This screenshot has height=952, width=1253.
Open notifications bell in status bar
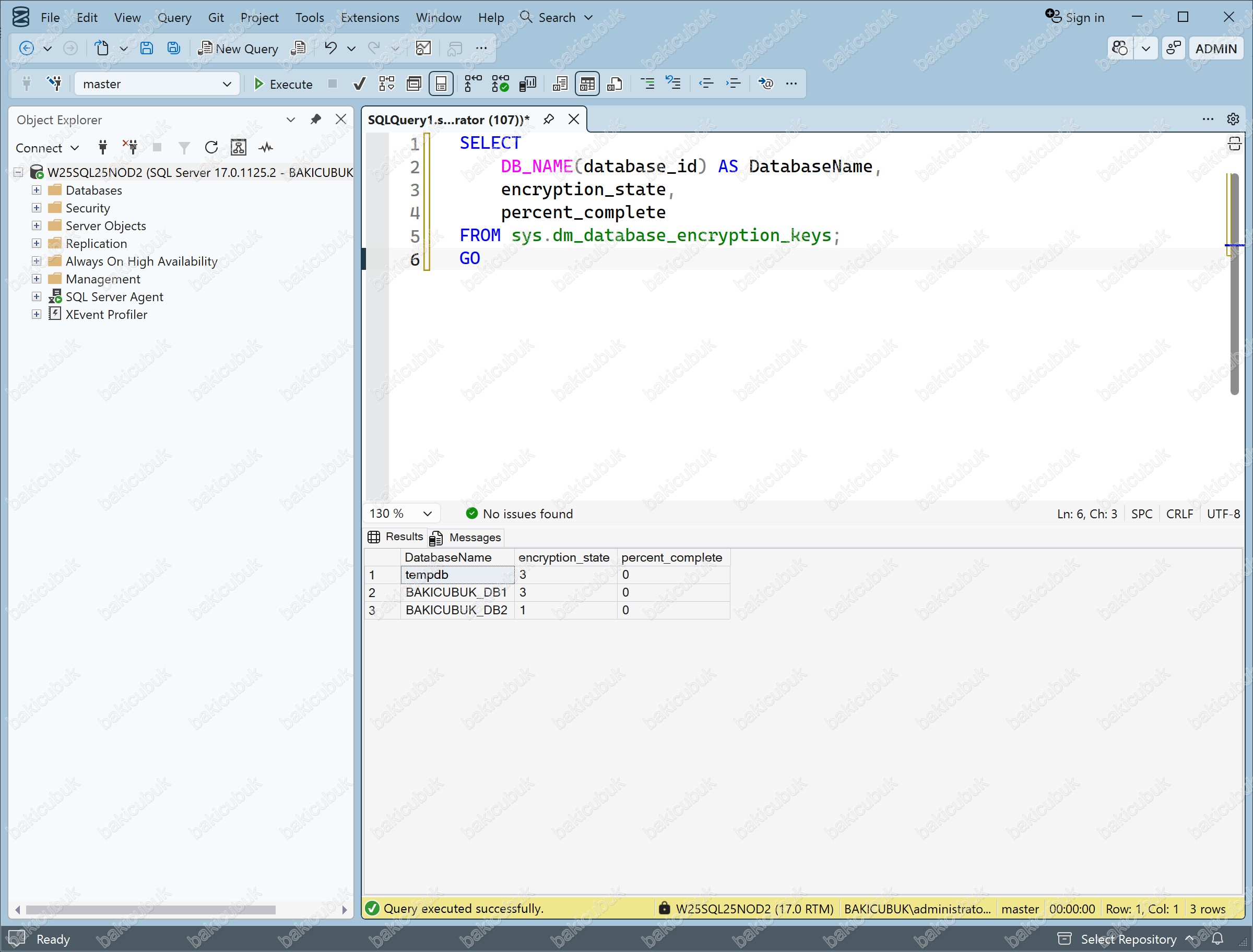1217,939
